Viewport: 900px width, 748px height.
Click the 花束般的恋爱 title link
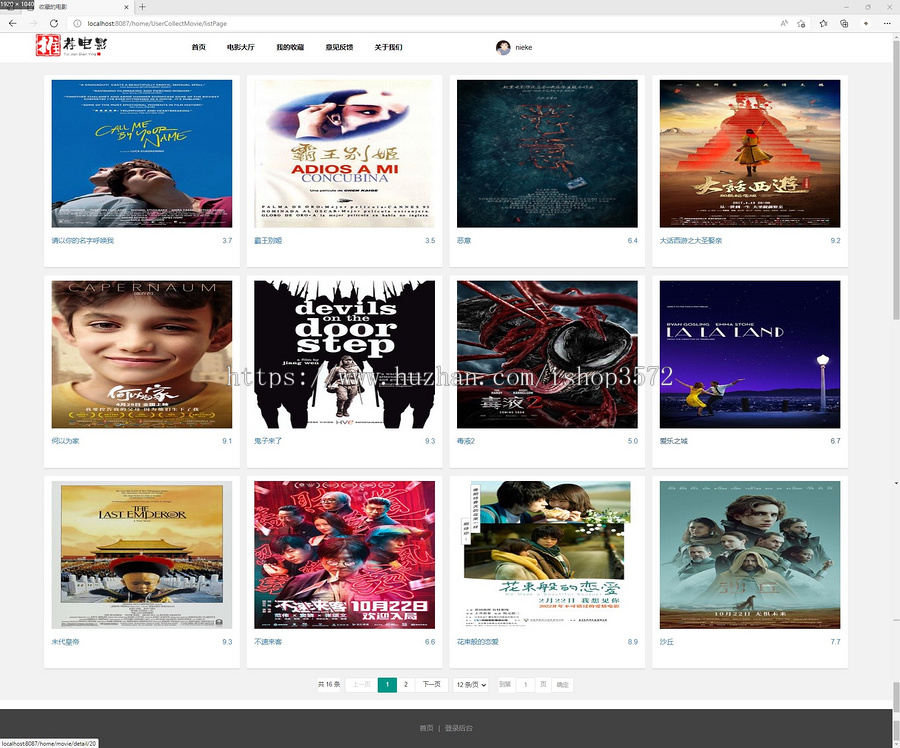(x=478, y=642)
